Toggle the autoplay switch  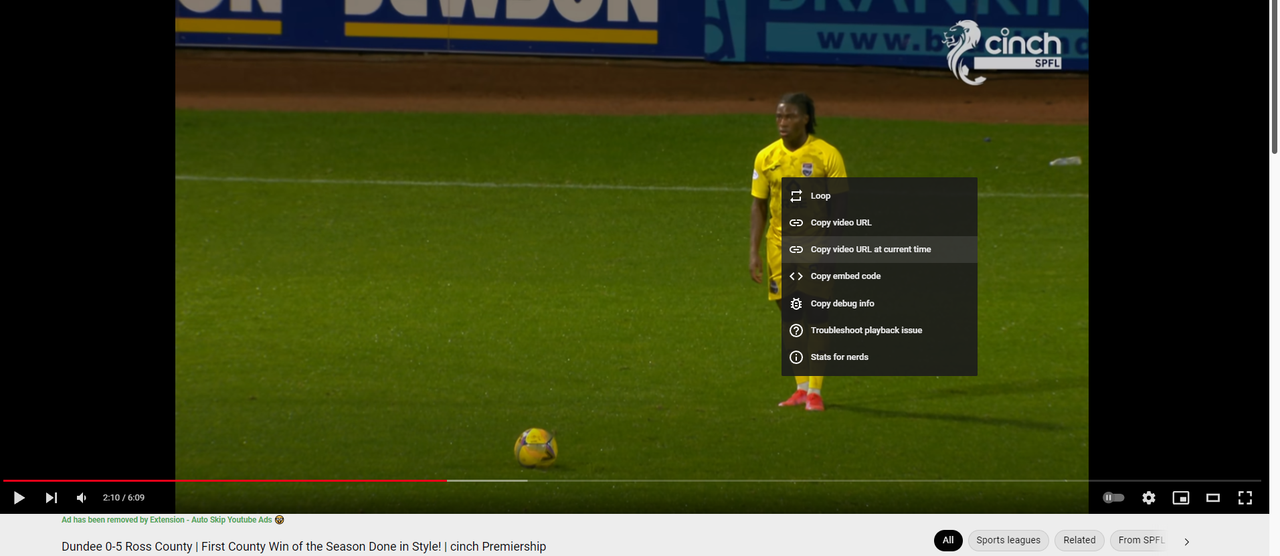coord(1113,497)
